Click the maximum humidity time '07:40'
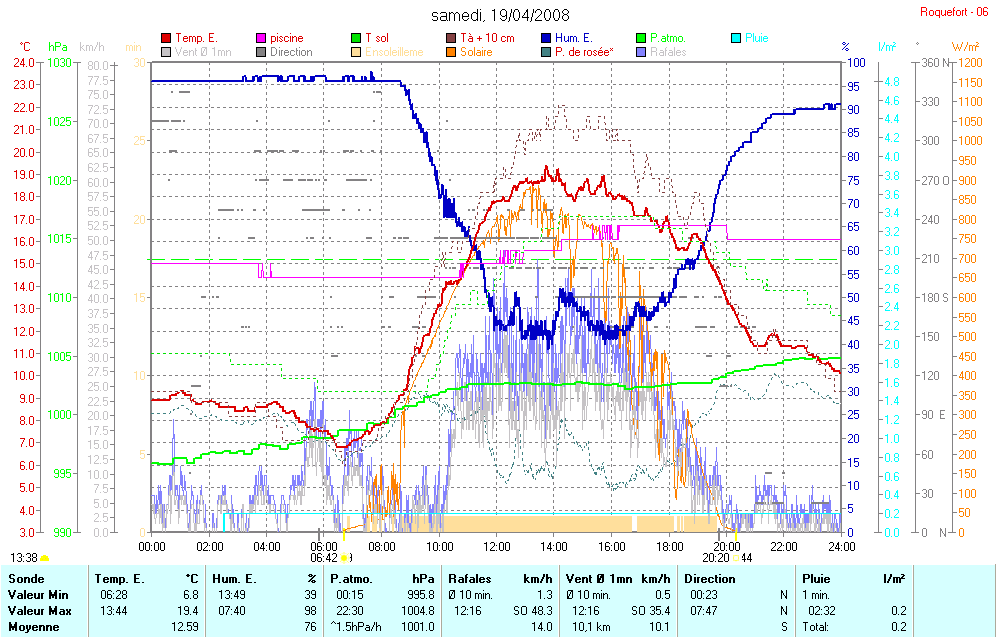This screenshot has height=637, width=996. (231, 611)
